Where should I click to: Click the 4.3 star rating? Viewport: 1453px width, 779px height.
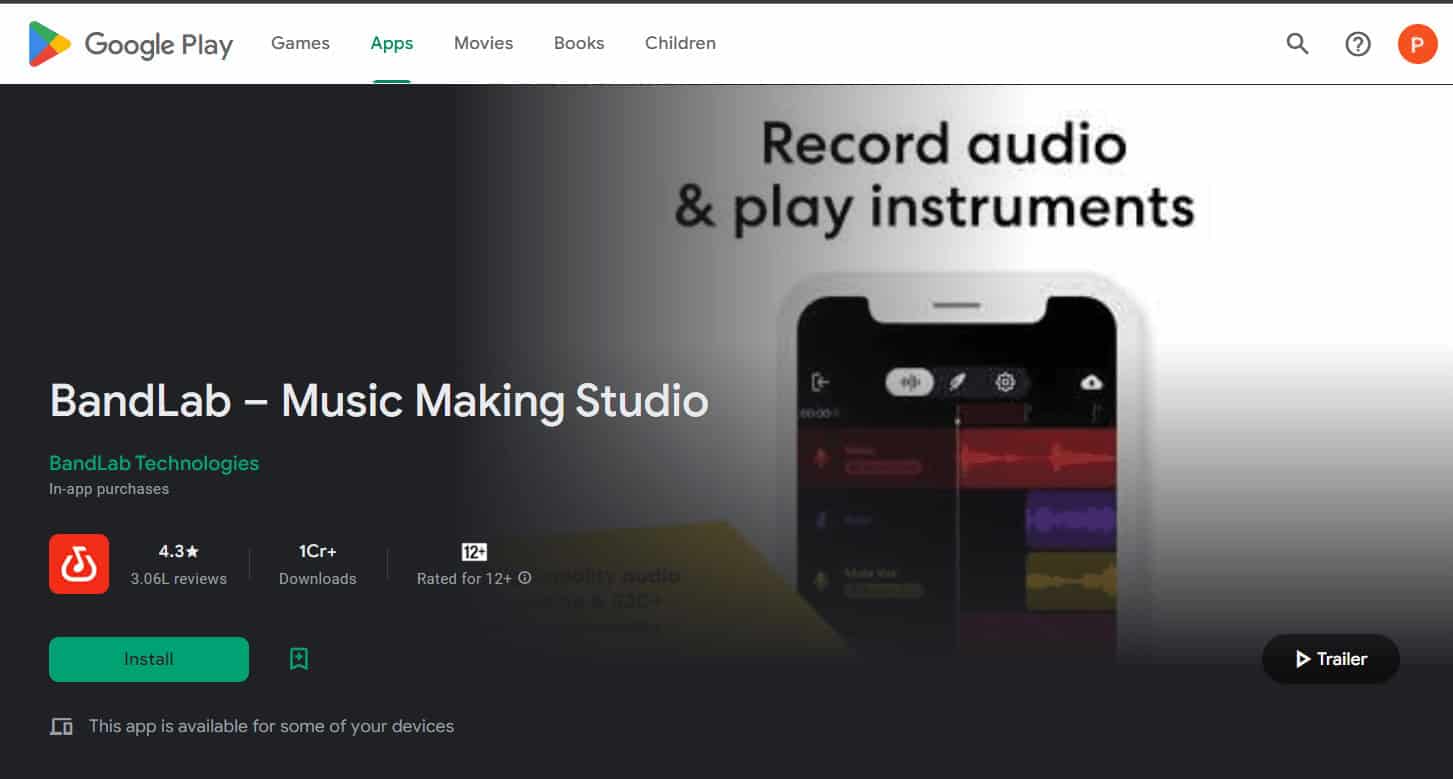click(x=179, y=551)
